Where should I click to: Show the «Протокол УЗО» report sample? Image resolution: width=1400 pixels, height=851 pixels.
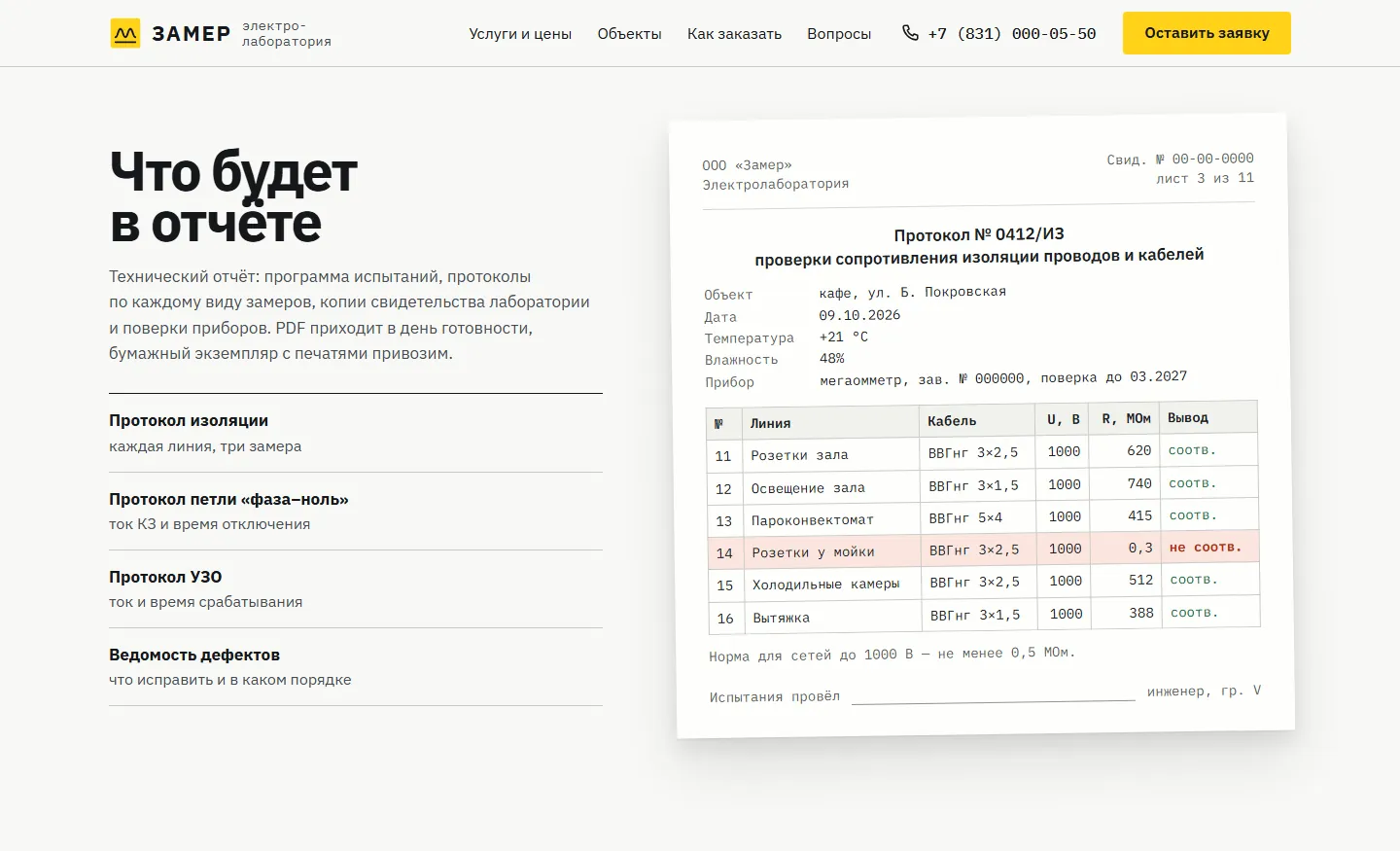pyautogui.click(x=356, y=589)
